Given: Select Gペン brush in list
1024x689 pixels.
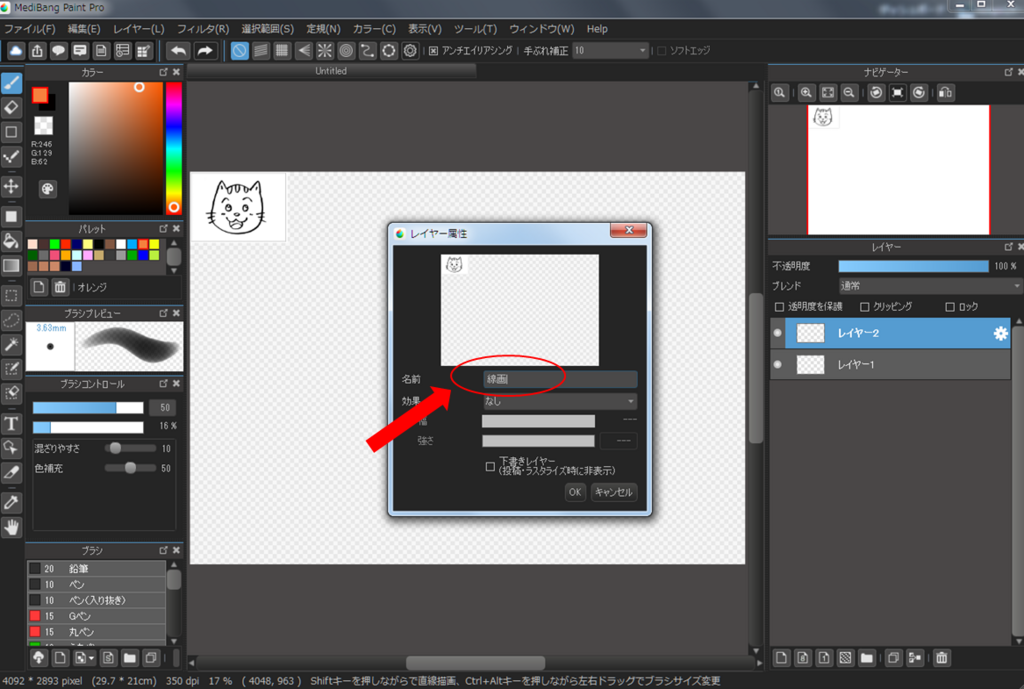Looking at the screenshot, I should [x=97, y=616].
